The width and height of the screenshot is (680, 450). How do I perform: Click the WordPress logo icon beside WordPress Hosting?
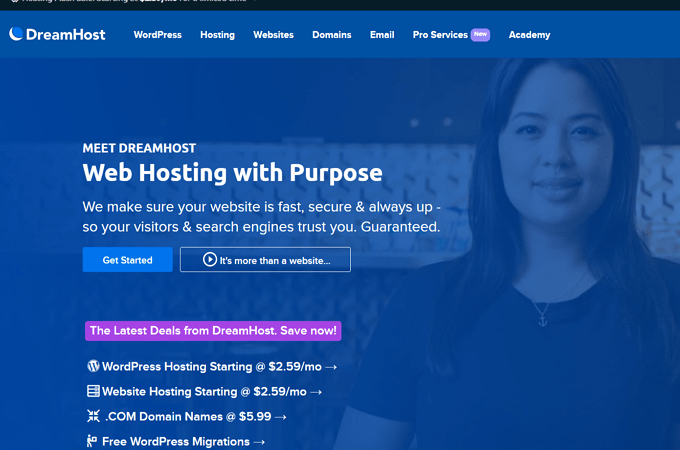tap(93, 366)
